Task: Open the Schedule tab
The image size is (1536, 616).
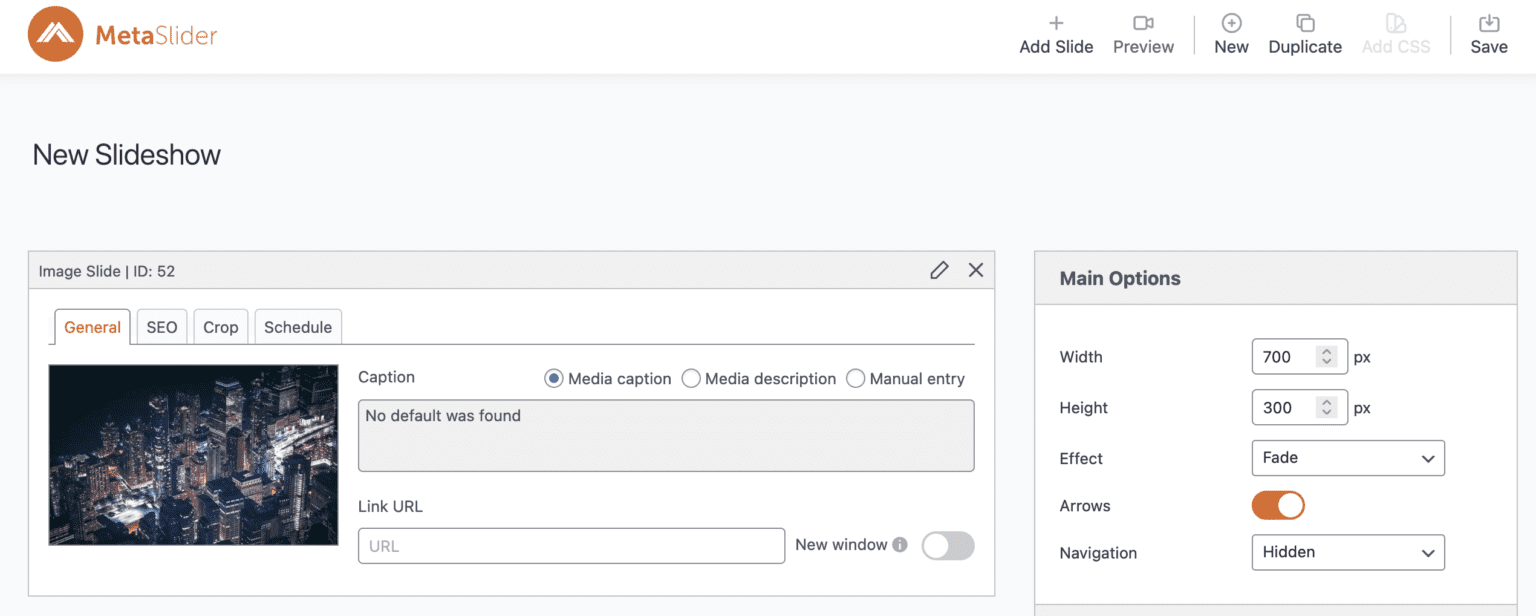Action: pyautogui.click(x=297, y=326)
